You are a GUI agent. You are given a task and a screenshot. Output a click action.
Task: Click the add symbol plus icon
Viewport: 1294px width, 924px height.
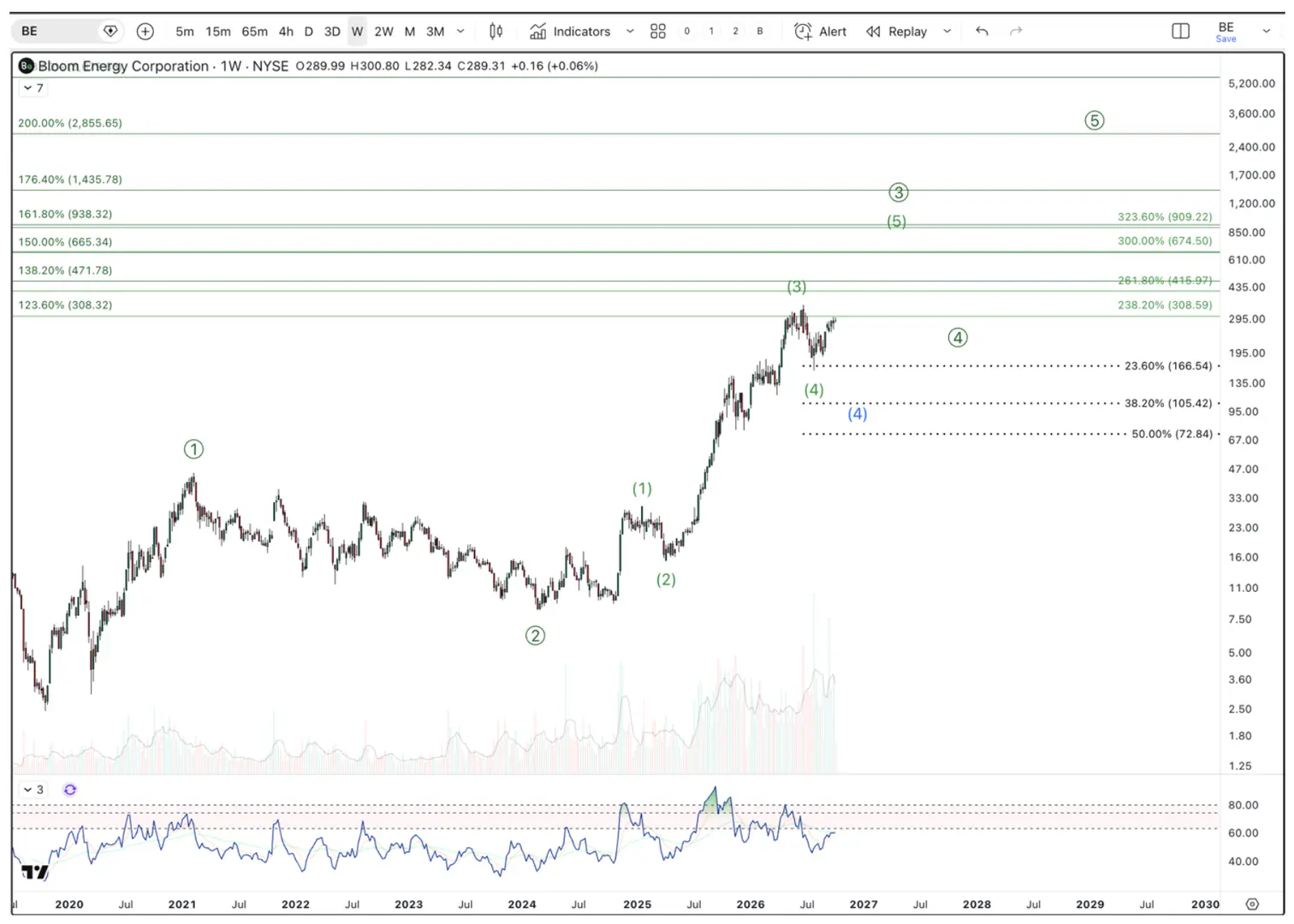tap(145, 32)
